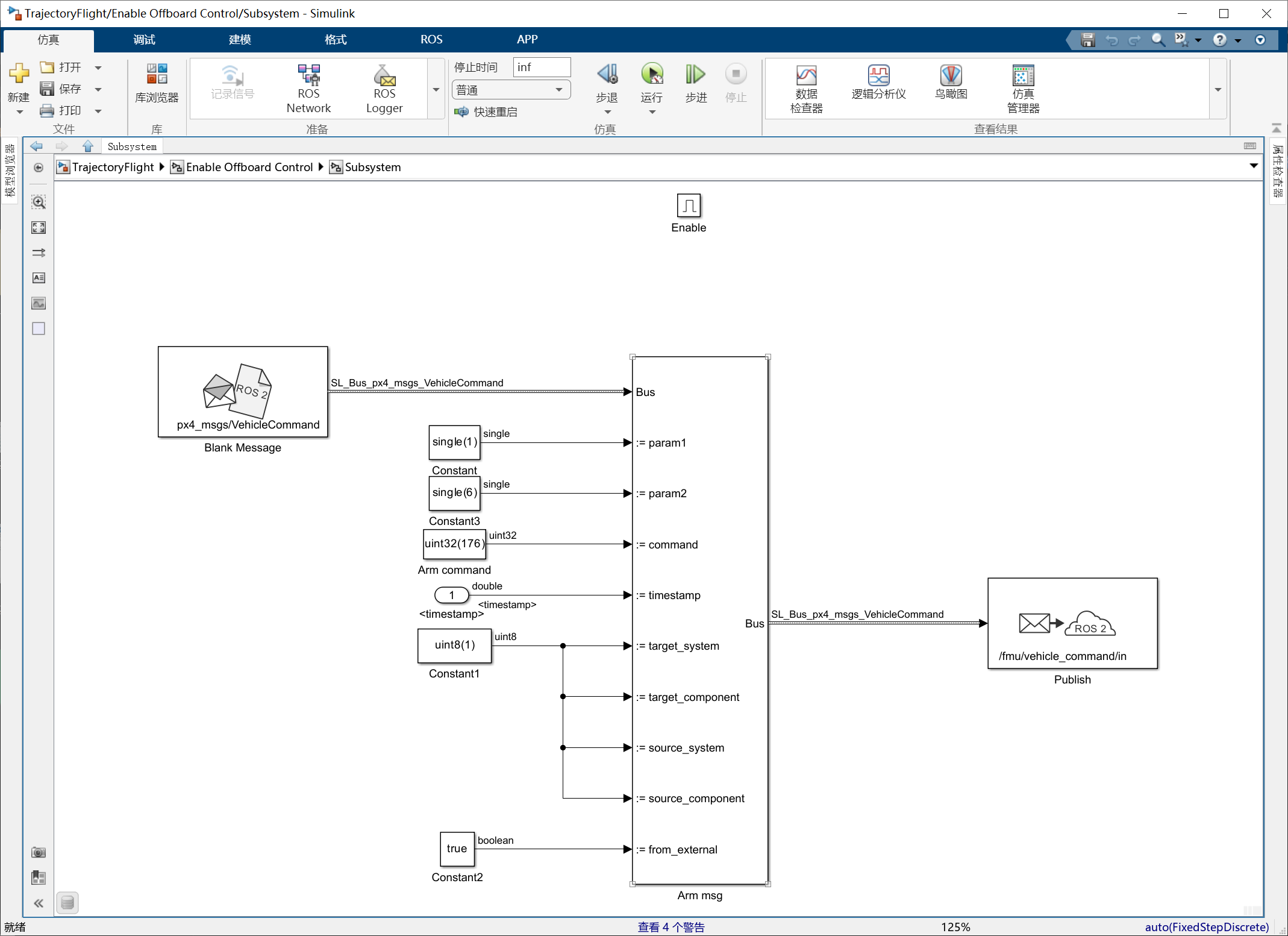The width and height of the screenshot is (1288, 936).
Task: Select the Blank Message block
Action: click(243, 392)
